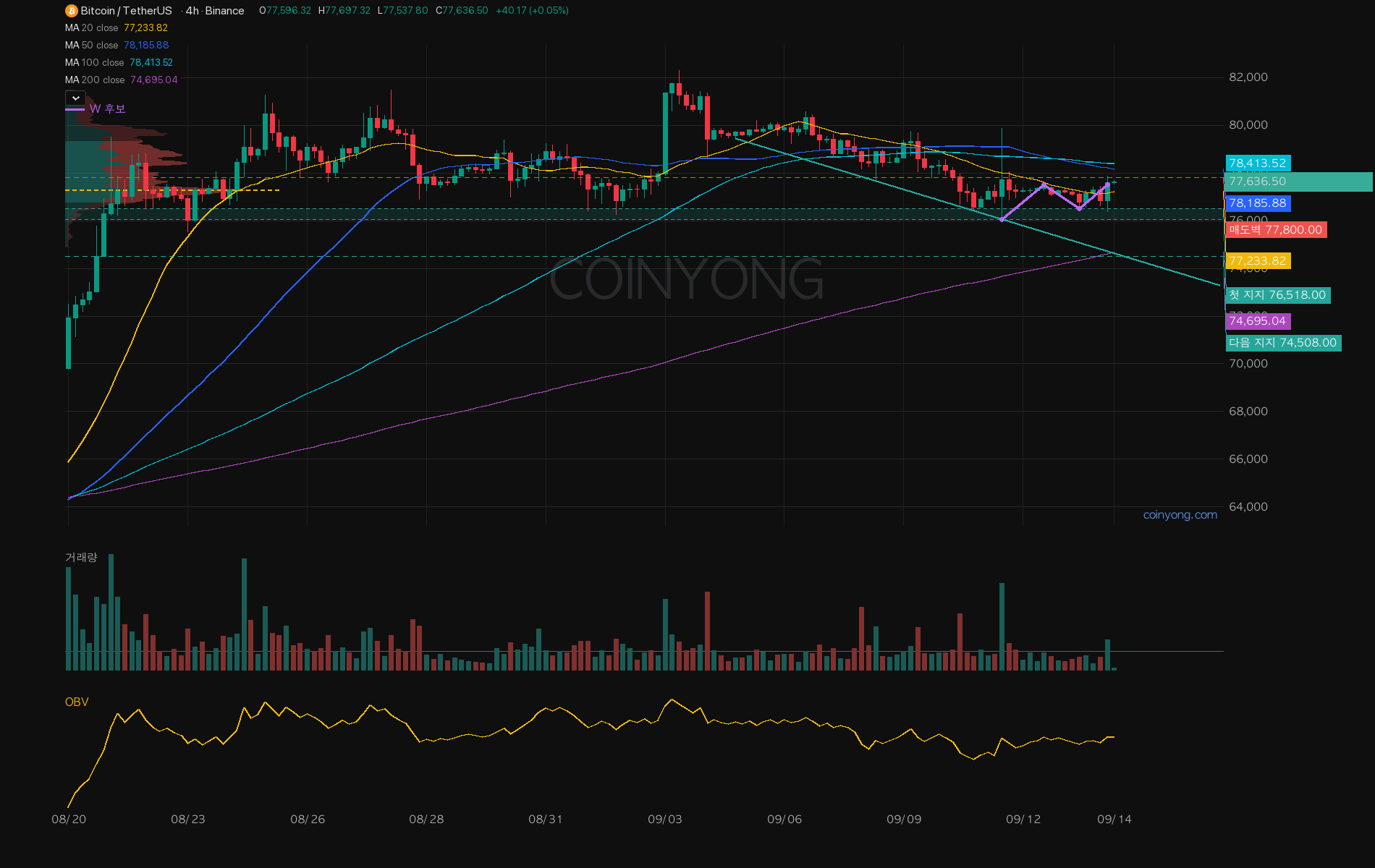Viewport: 1375px width, 868px height.
Task: Click the 70,000 price axis label
Action: 1248,364
